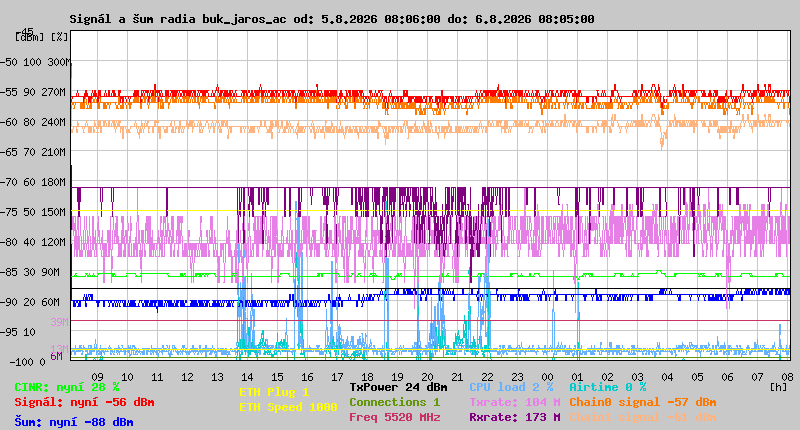The width and height of the screenshot is (800, 430).
Task: Click the 'ETH Plug 1' legend label
Action: [x=274, y=392]
